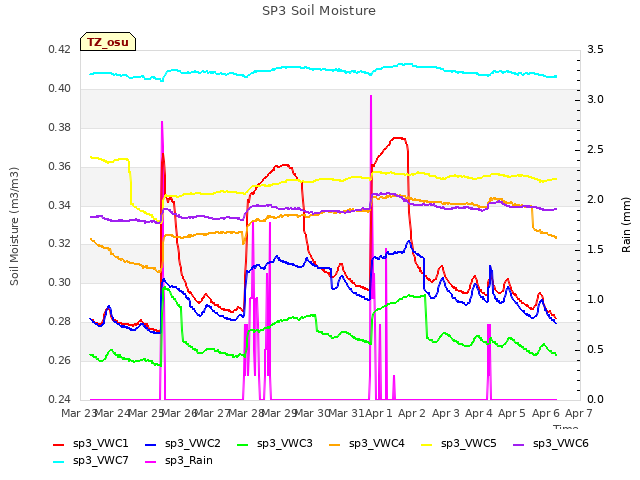
Task: Click the sp3_VWC5 legend label
Action: 469,443
